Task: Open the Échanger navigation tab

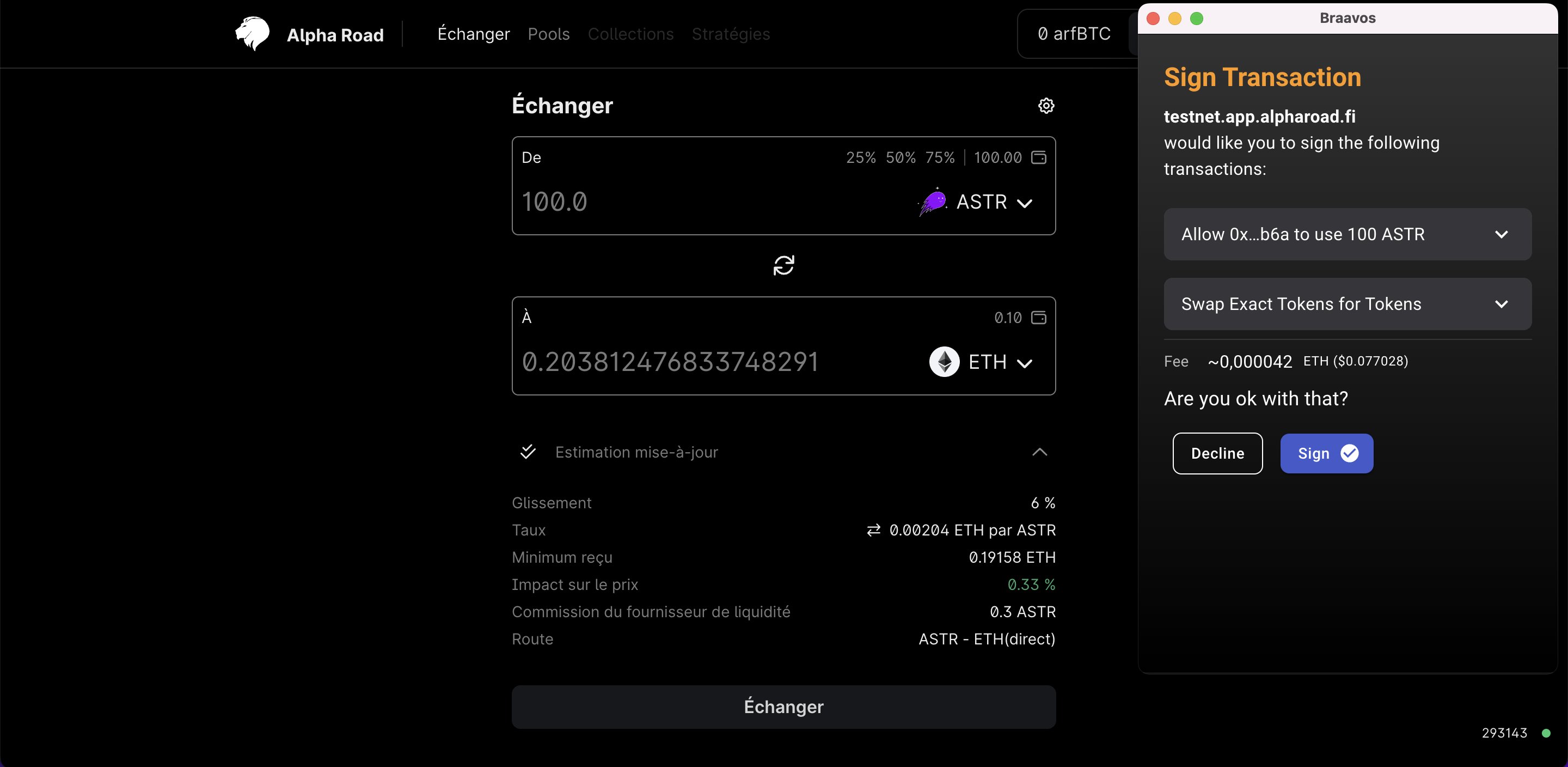Action: [474, 34]
